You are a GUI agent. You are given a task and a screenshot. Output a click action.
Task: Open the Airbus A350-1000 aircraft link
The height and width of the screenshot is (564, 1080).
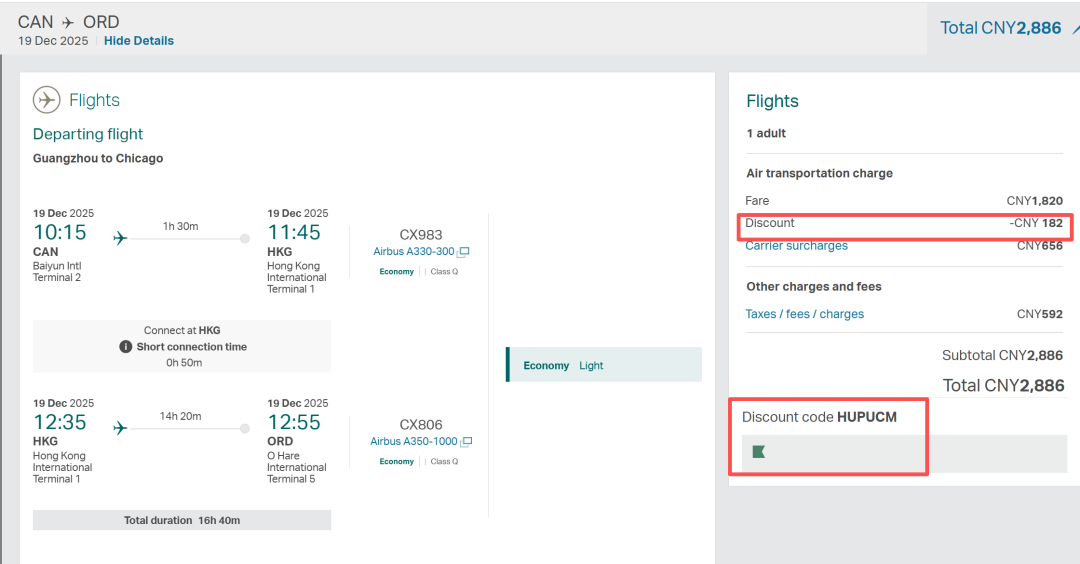[413, 442]
